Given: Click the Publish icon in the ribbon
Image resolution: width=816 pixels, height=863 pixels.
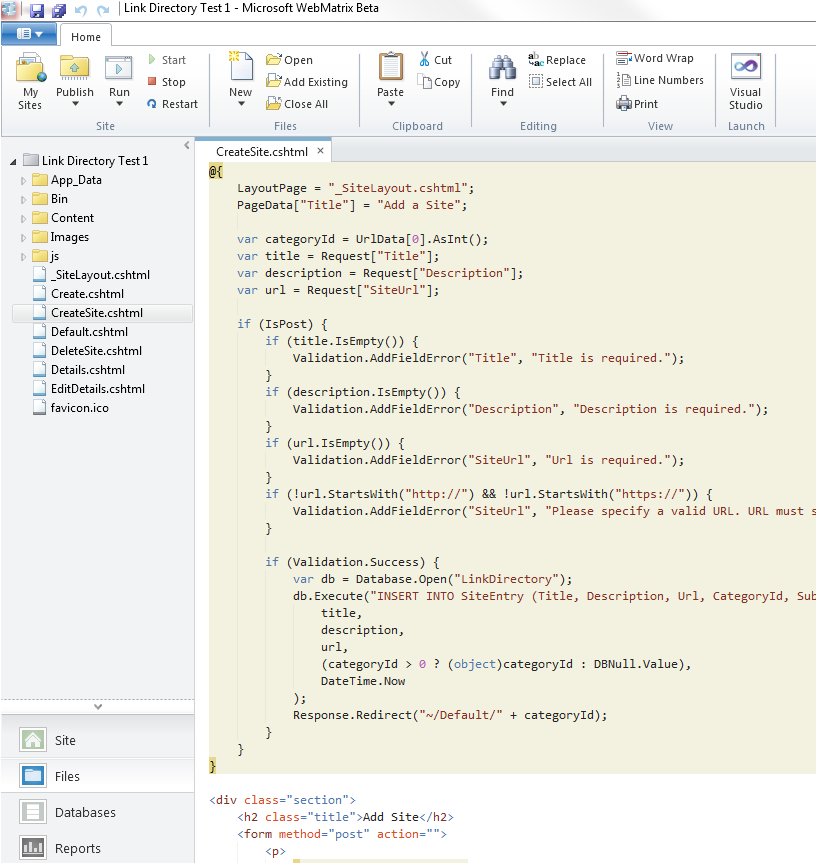Looking at the screenshot, I should coord(75,68).
